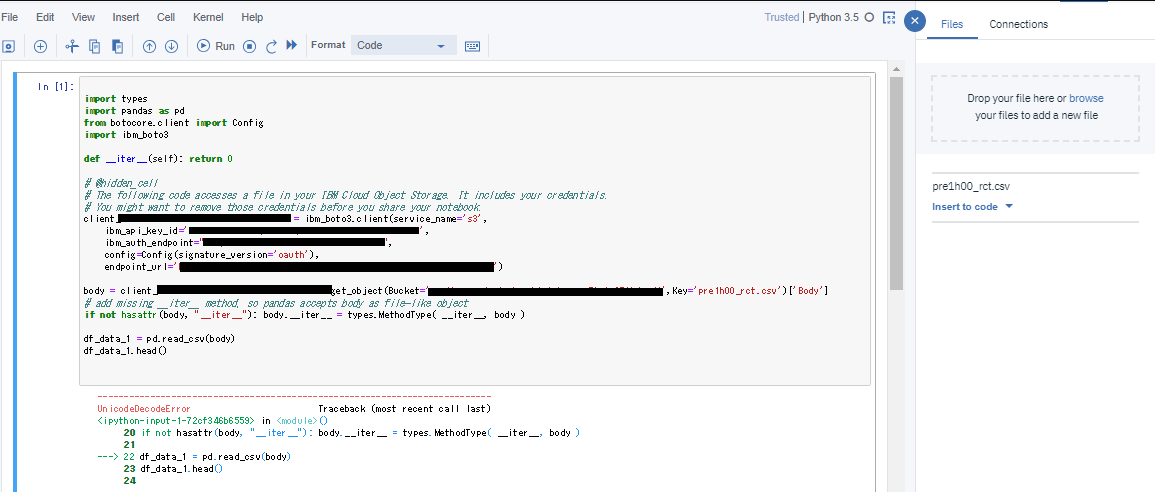Screen dimensions: 1155x492
Task: Switch to the Connections tab
Action: (1019, 24)
